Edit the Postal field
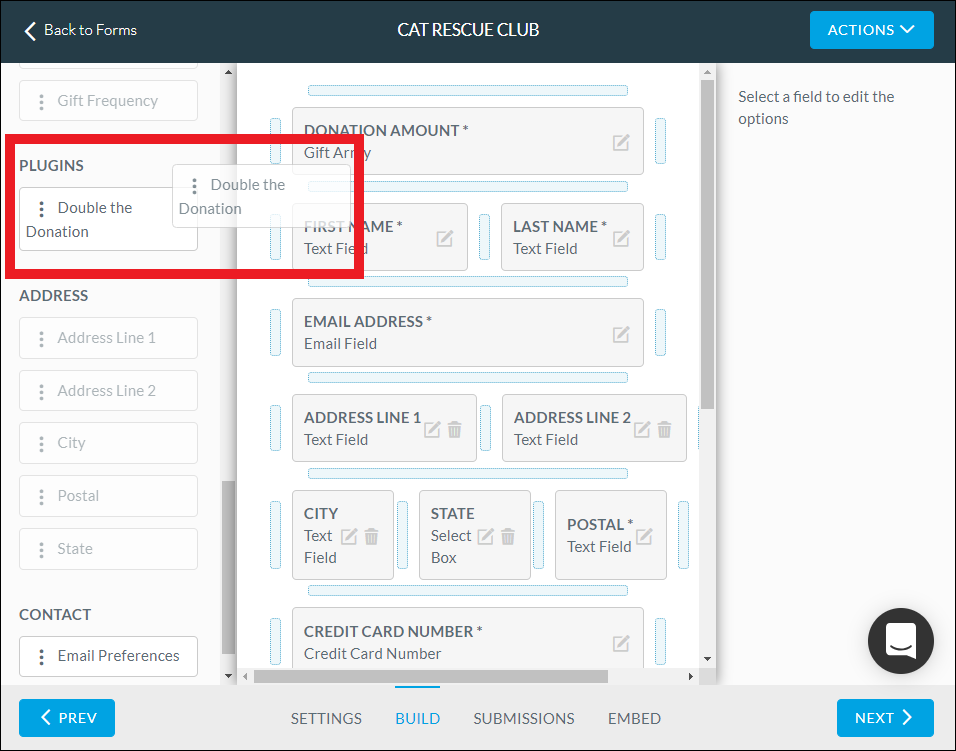Image resolution: width=956 pixels, height=751 pixels. 644,536
